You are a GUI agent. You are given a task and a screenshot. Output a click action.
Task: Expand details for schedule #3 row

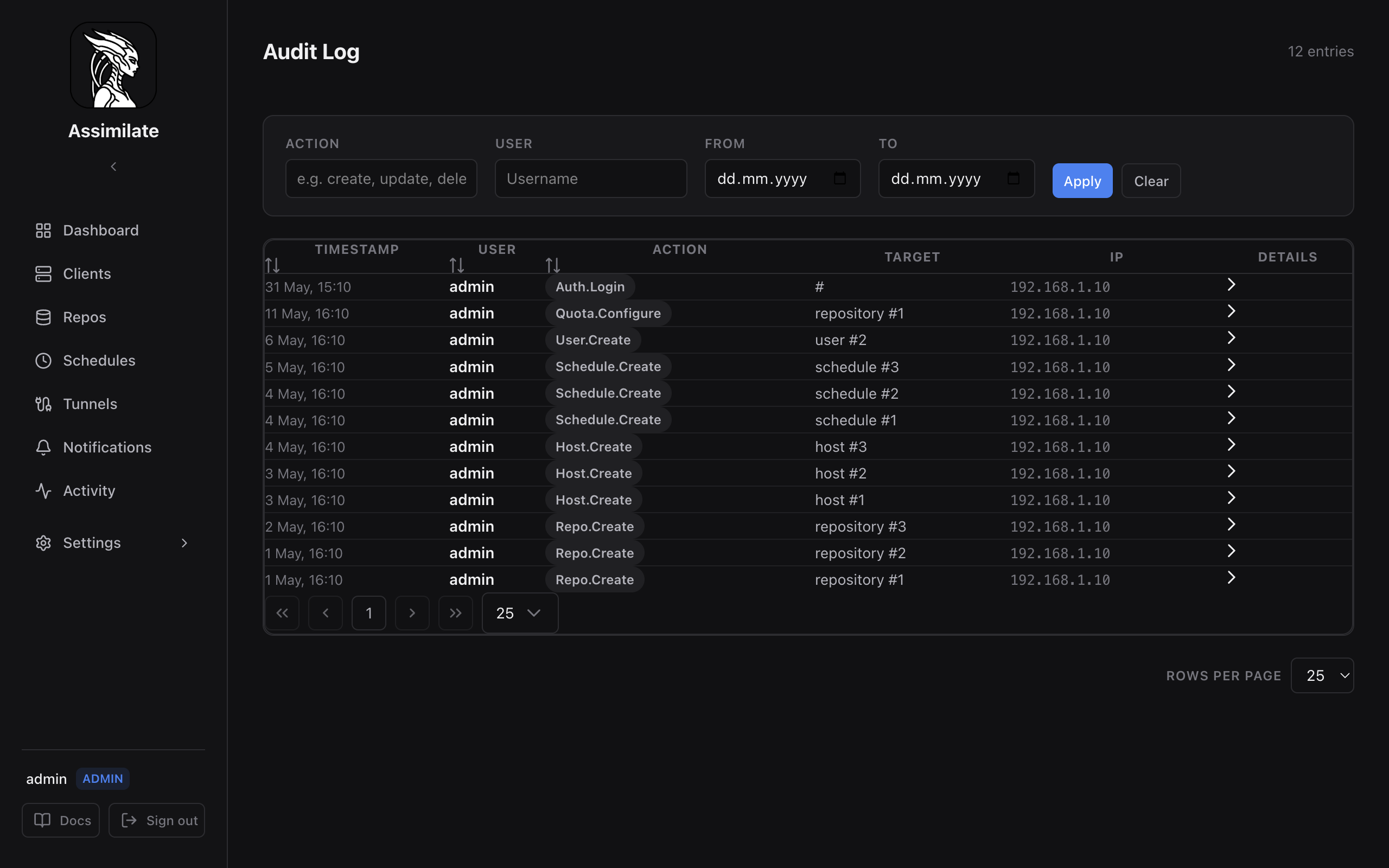tap(1231, 365)
